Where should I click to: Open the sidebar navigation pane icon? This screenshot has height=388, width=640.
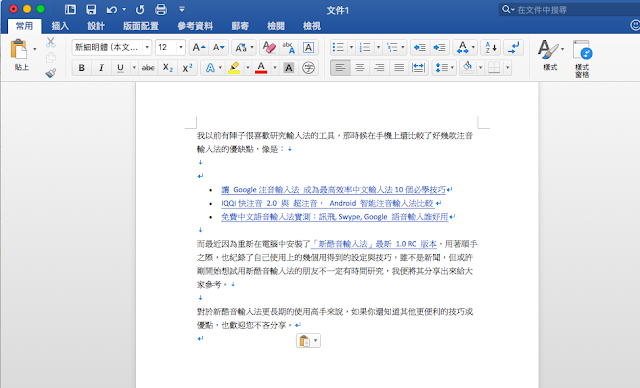[70, 9]
